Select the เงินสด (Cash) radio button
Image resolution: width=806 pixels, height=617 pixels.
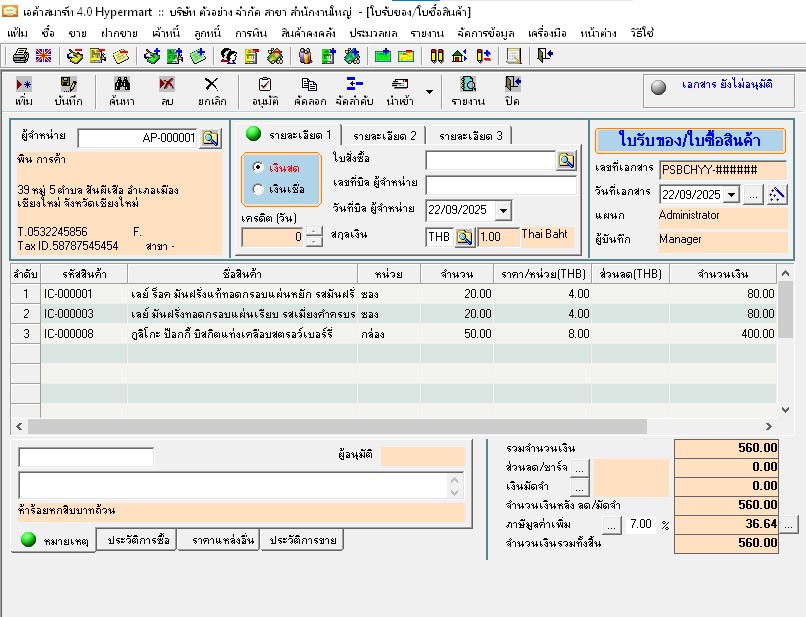(259, 168)
